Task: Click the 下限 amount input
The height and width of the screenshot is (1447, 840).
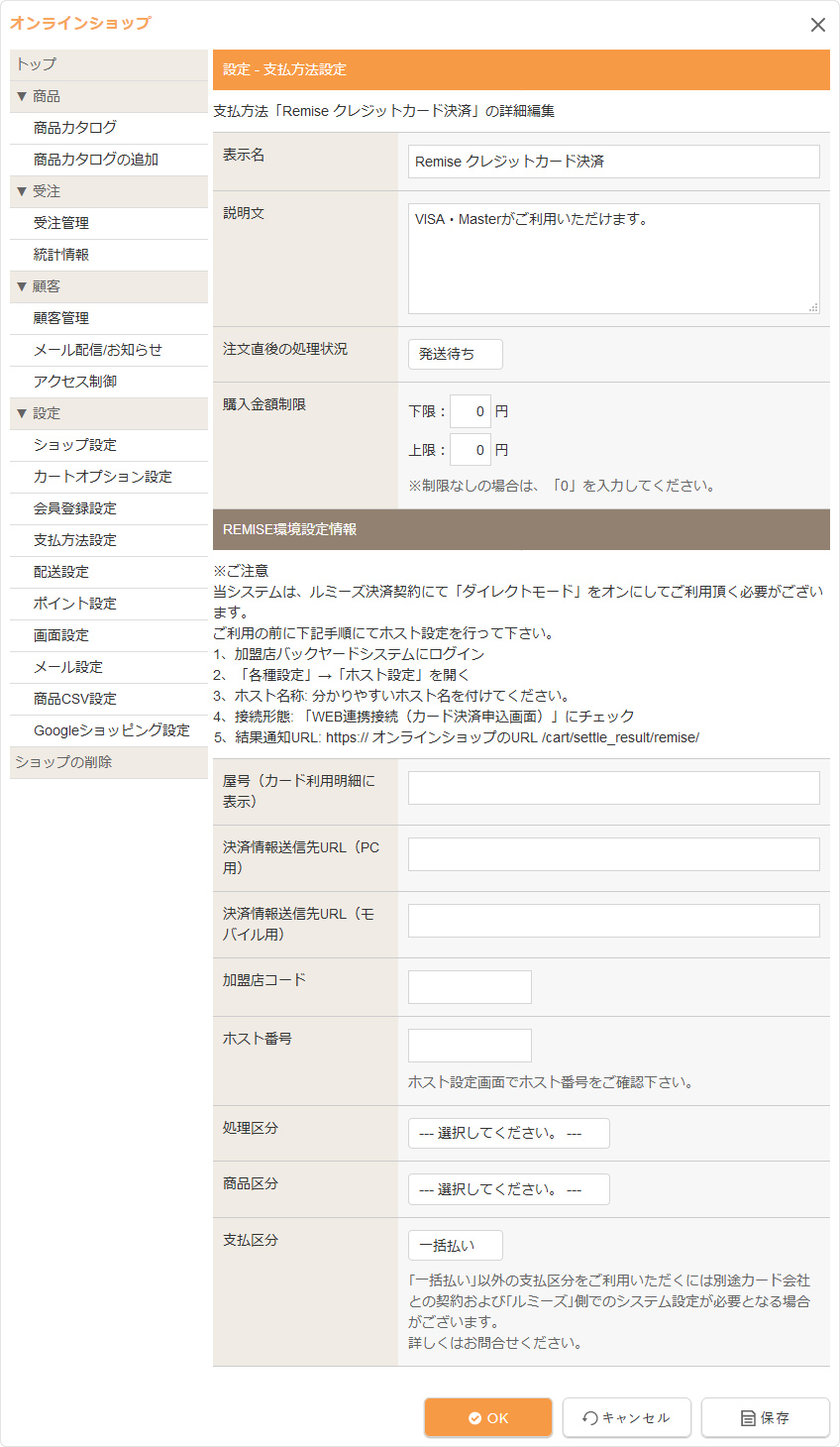Action: [x=470, y=411]
